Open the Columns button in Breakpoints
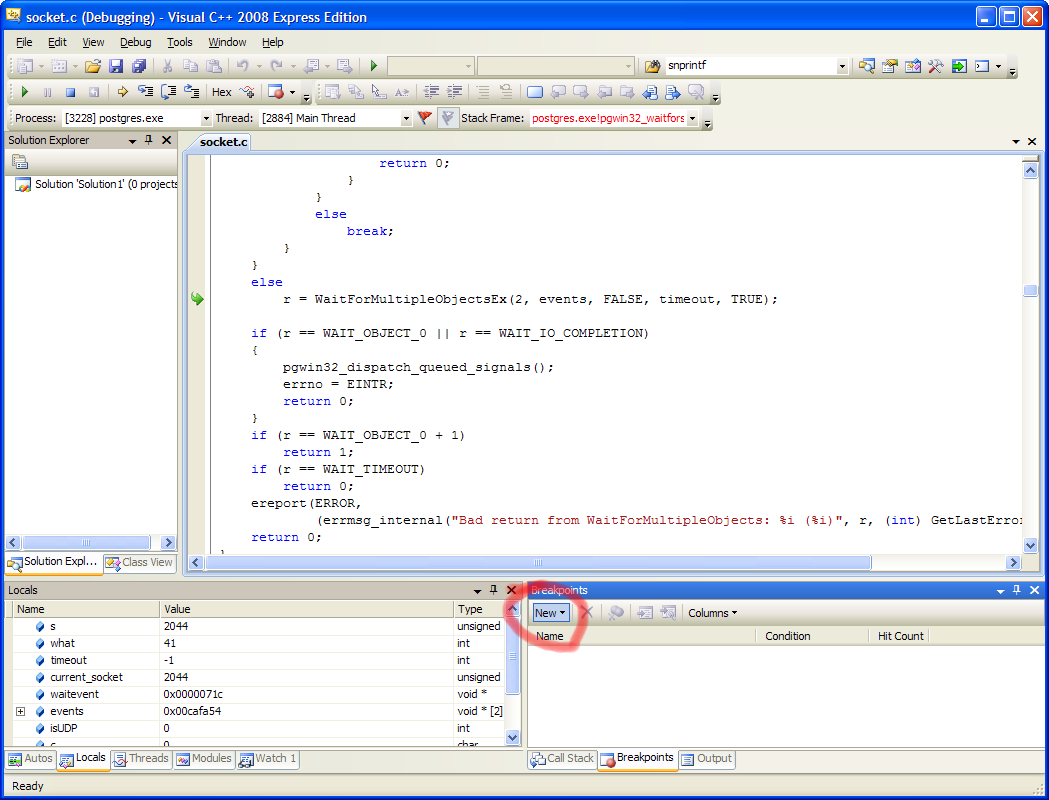 712,613
